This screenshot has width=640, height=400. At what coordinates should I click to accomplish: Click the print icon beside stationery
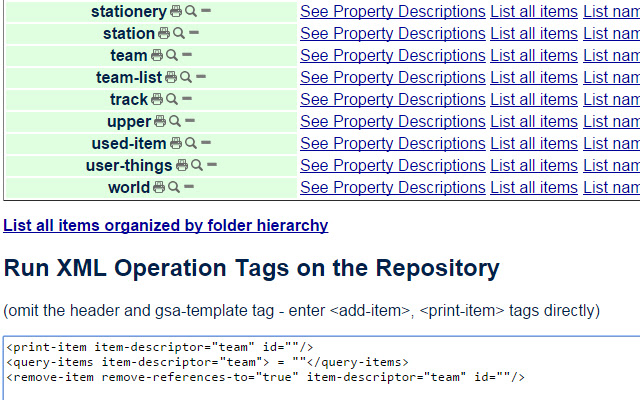pyautogui.click(x=176, y=11)
